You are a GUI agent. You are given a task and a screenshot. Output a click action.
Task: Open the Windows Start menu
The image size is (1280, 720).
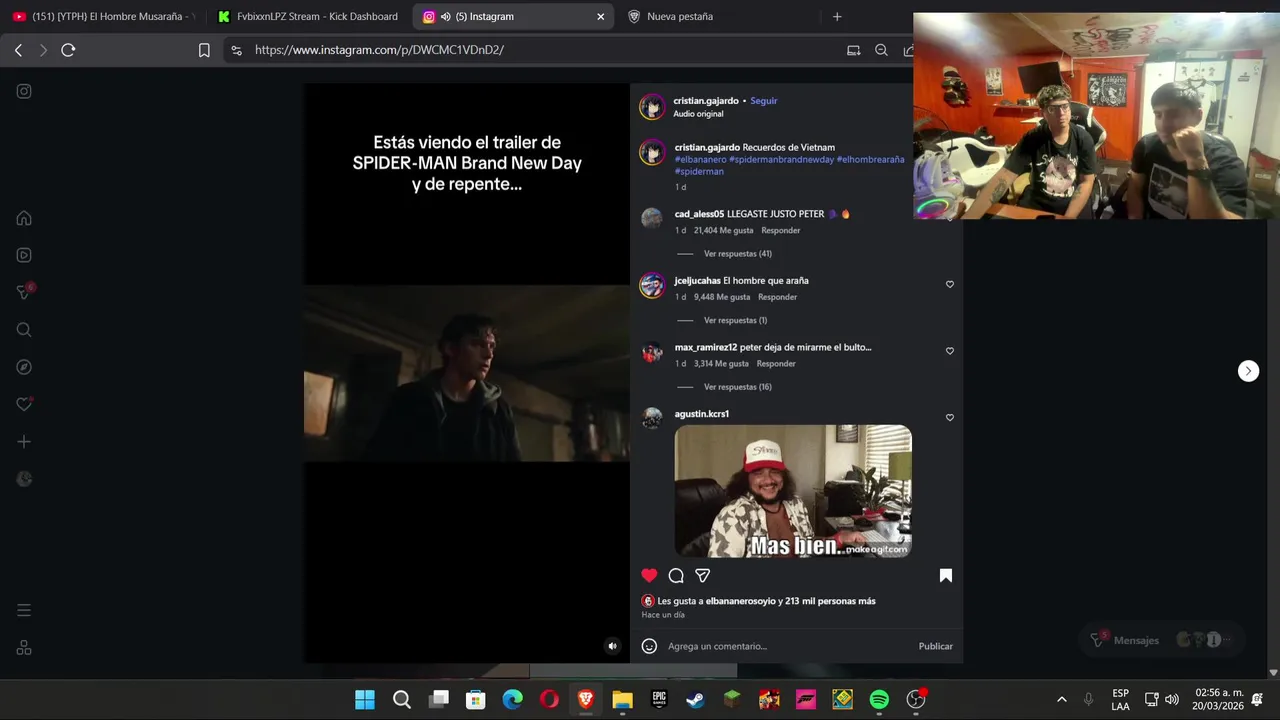pos(365,700)
